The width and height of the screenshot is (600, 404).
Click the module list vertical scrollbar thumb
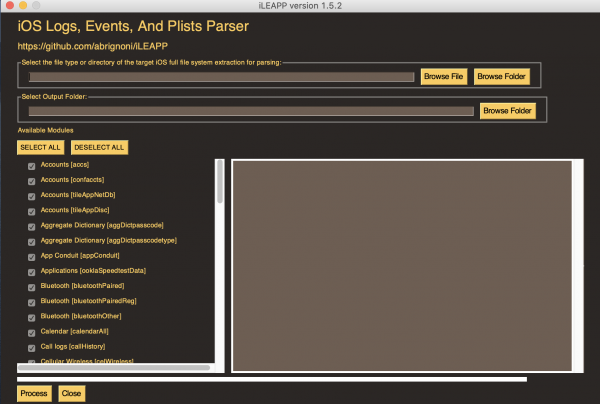[220, 181]
